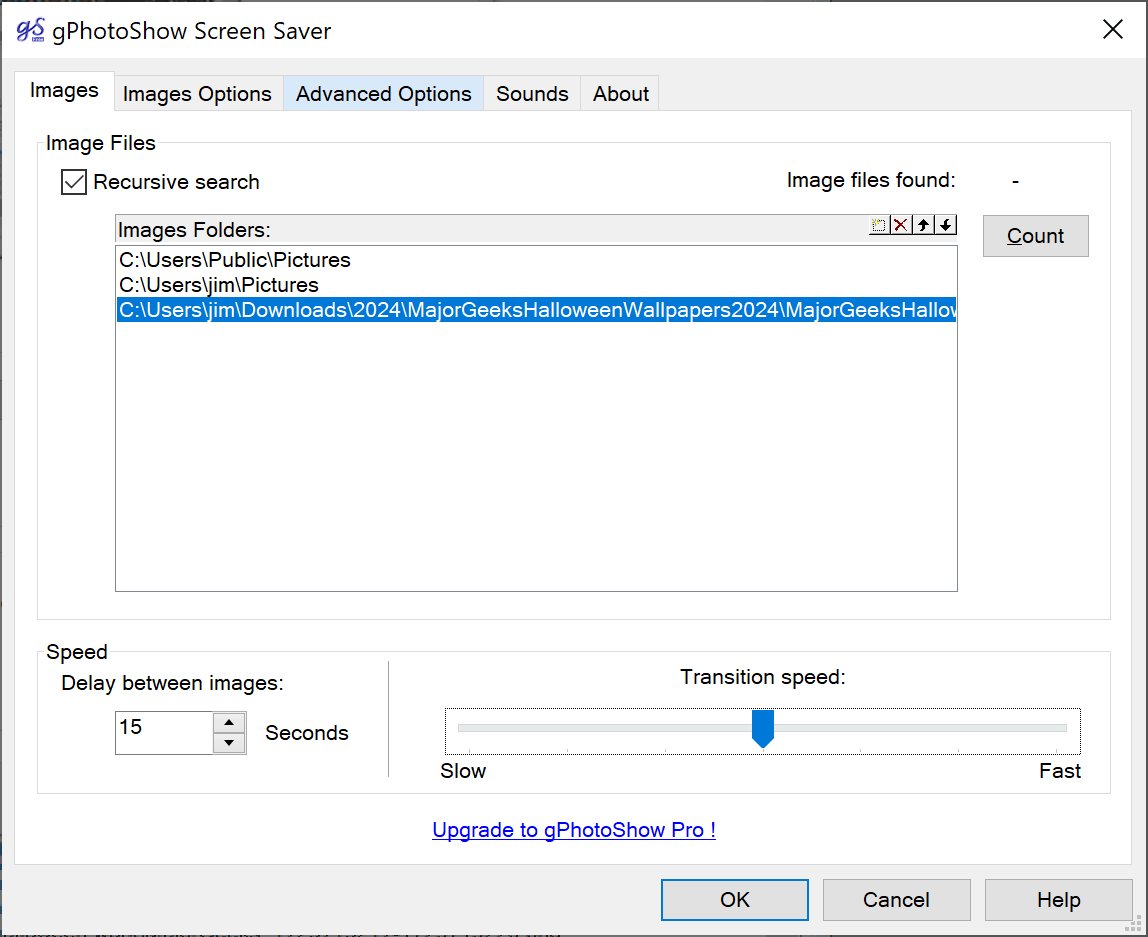1148x937 pixels.
Task: Click the Transition speed slider handle
Action: pos(763,728)
